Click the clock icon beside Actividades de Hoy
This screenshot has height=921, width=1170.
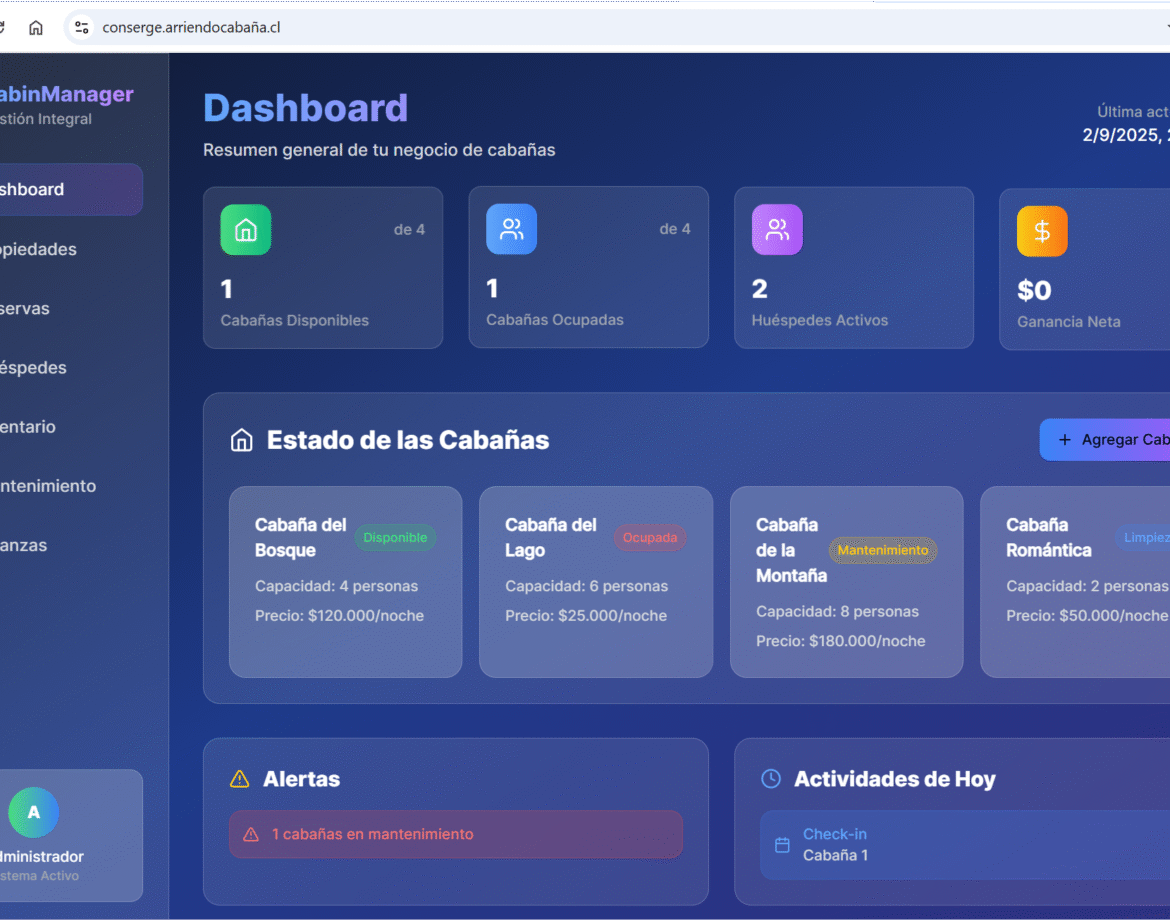pyautogui.click(x=770, y=779)
